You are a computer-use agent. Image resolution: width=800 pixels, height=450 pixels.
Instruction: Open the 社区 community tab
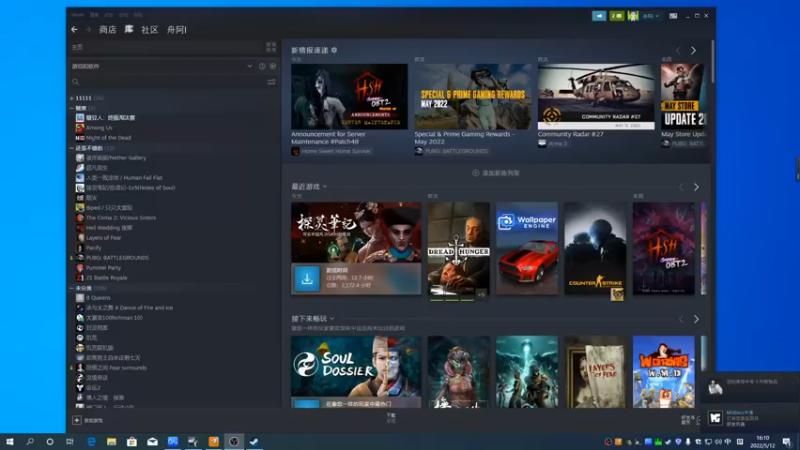149,30
